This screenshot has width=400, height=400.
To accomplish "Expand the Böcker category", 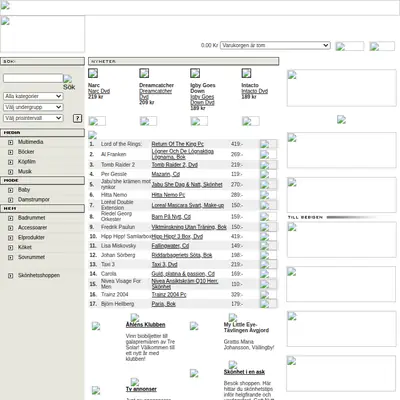I will (11, 152).
